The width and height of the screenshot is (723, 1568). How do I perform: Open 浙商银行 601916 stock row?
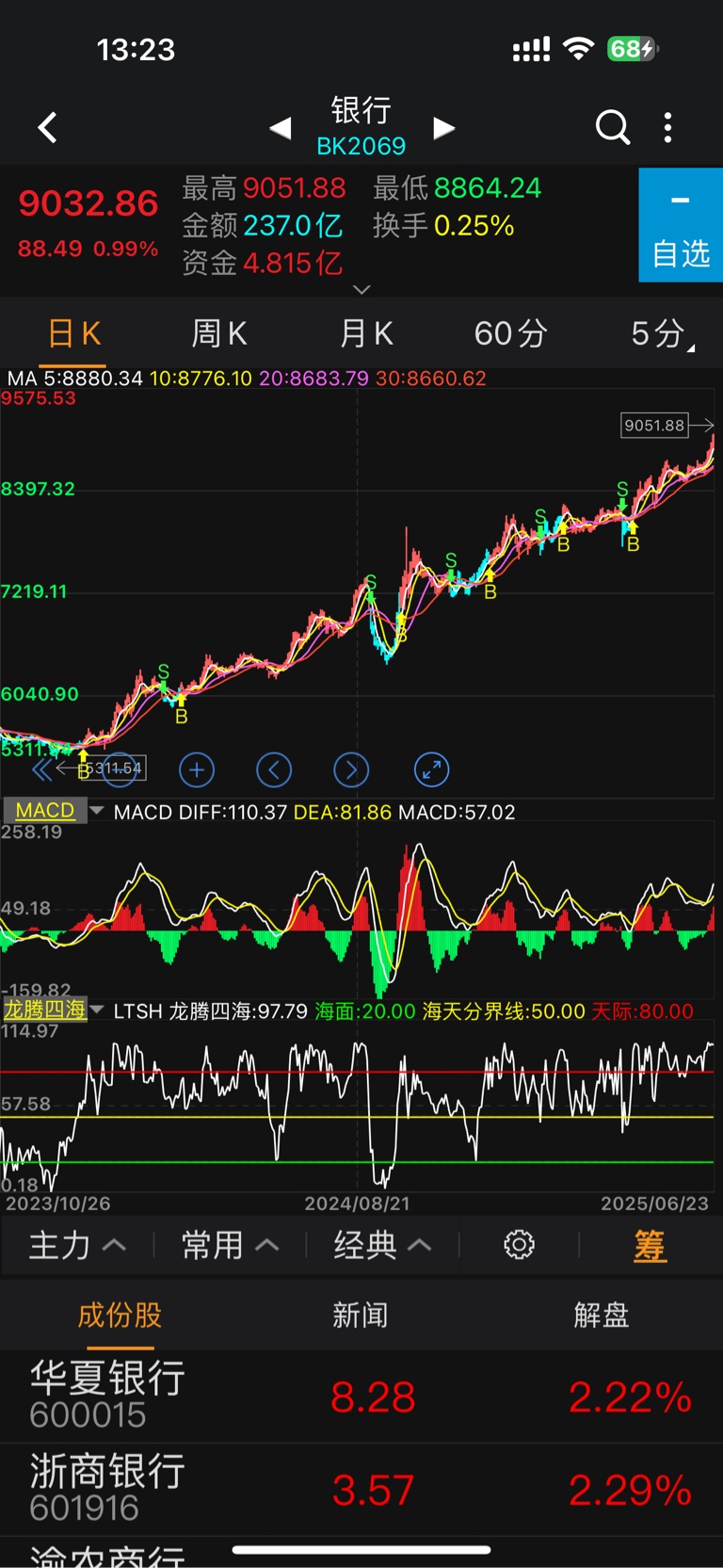(361, 1490)
